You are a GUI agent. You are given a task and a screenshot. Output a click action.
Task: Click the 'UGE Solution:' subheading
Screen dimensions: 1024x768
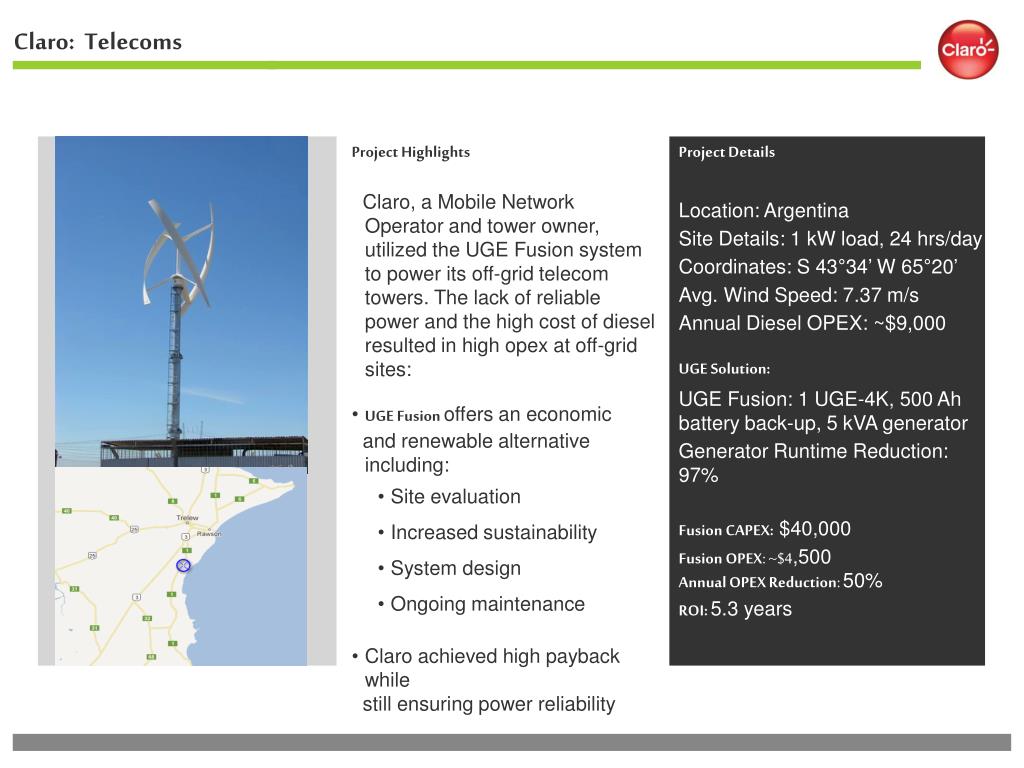pyautogui.click(x=724, y=369)
